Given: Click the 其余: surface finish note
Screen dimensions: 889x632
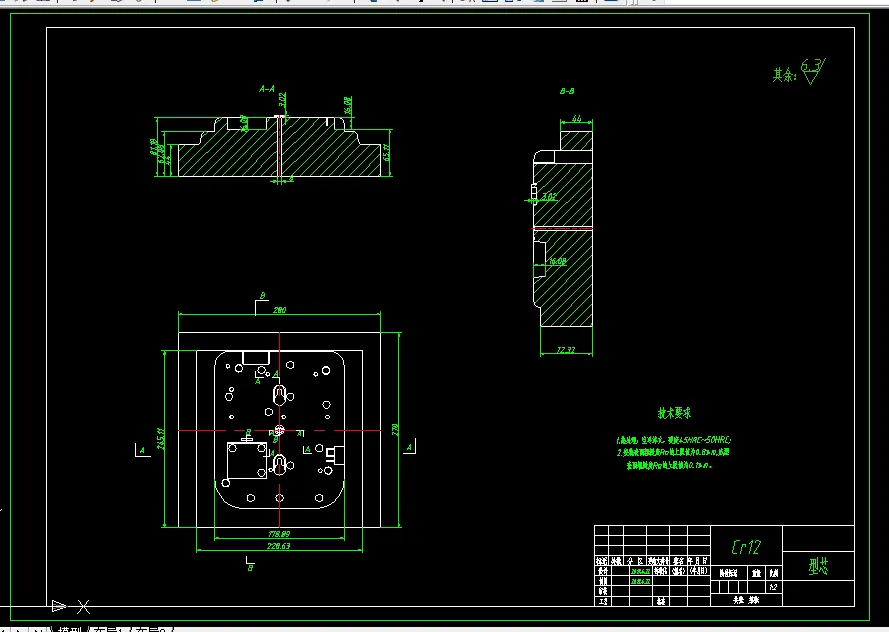Looking at the screenshot, I should click(784, 75).
